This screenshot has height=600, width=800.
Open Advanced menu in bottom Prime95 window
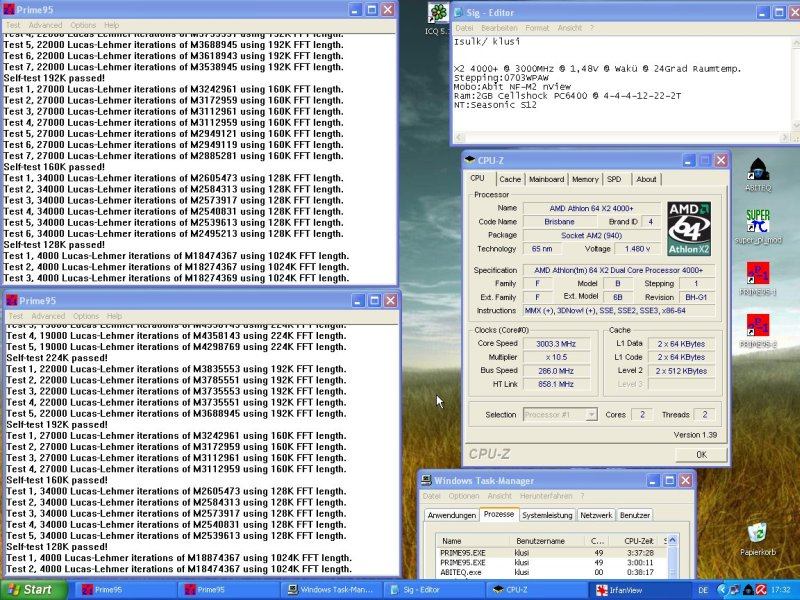[48, 316]
